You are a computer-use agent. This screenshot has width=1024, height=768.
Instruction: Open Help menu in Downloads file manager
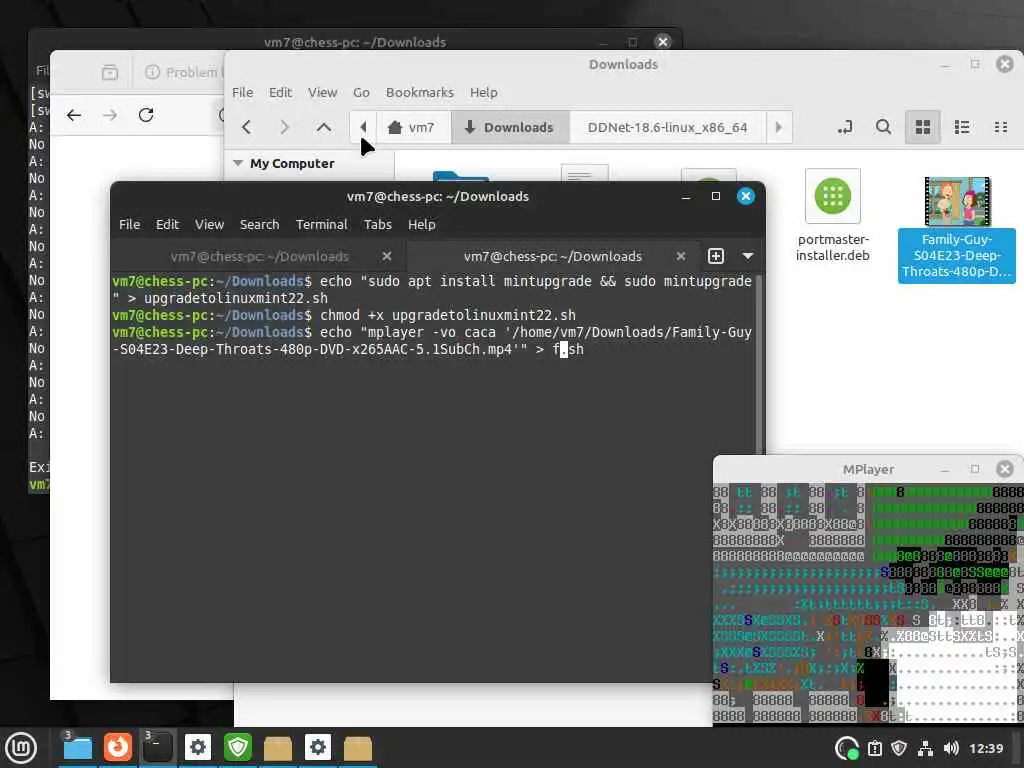coord(483,92)
